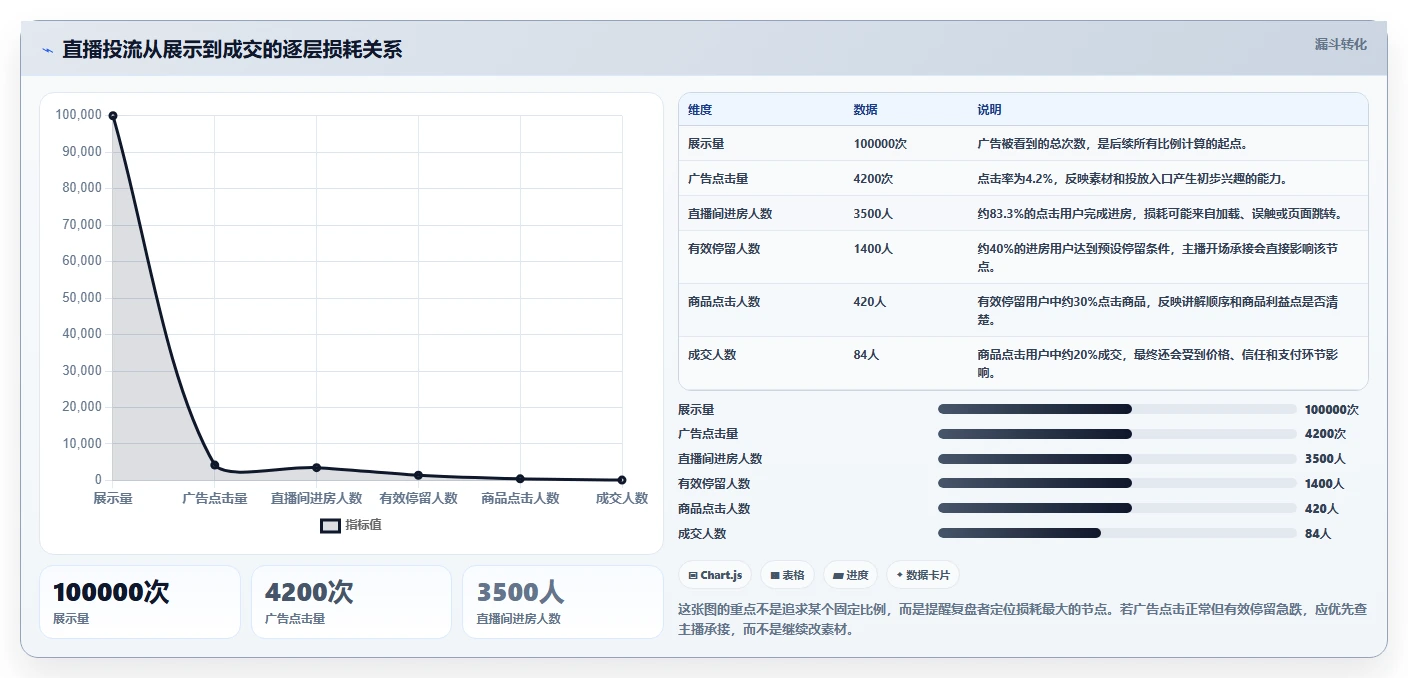Click the 展示量 x-axis label under the chart

click(113, 498)
